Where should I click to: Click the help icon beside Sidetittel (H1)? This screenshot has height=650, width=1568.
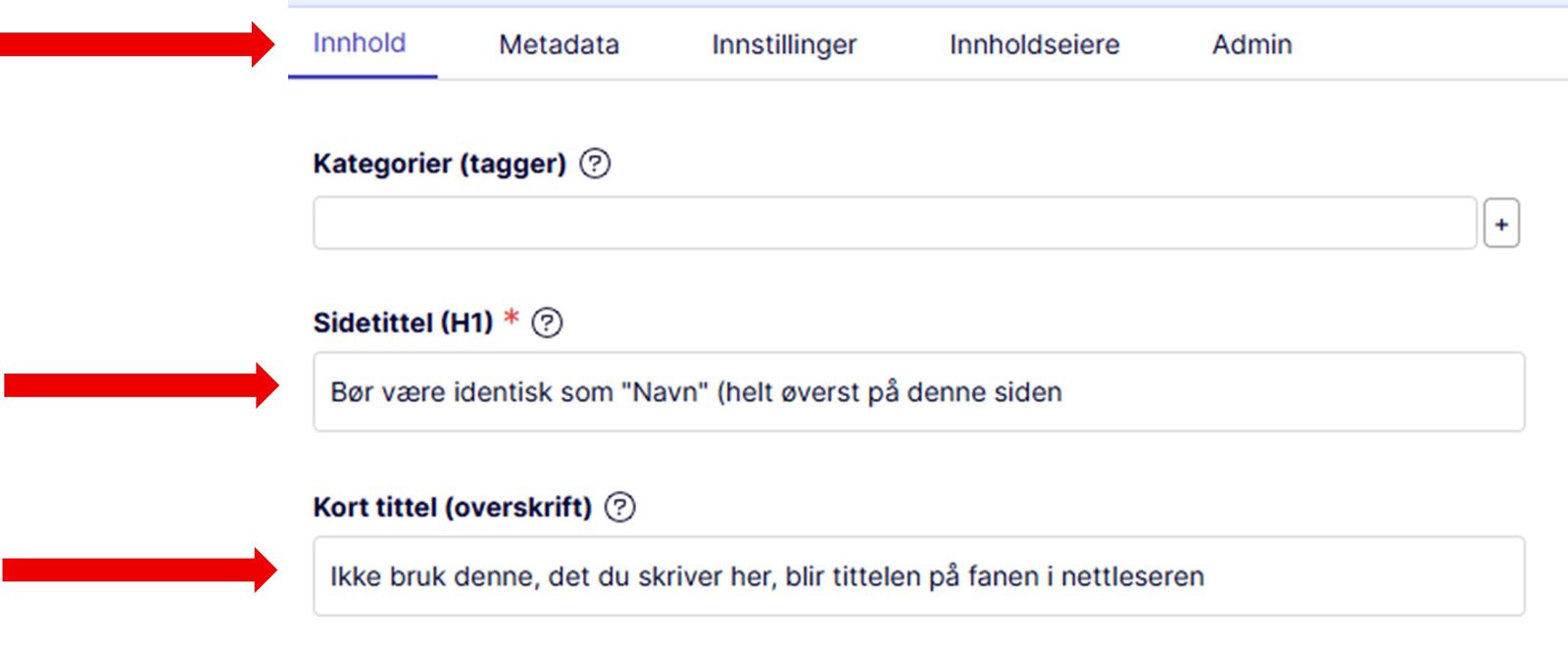click(x=547, y=323)
